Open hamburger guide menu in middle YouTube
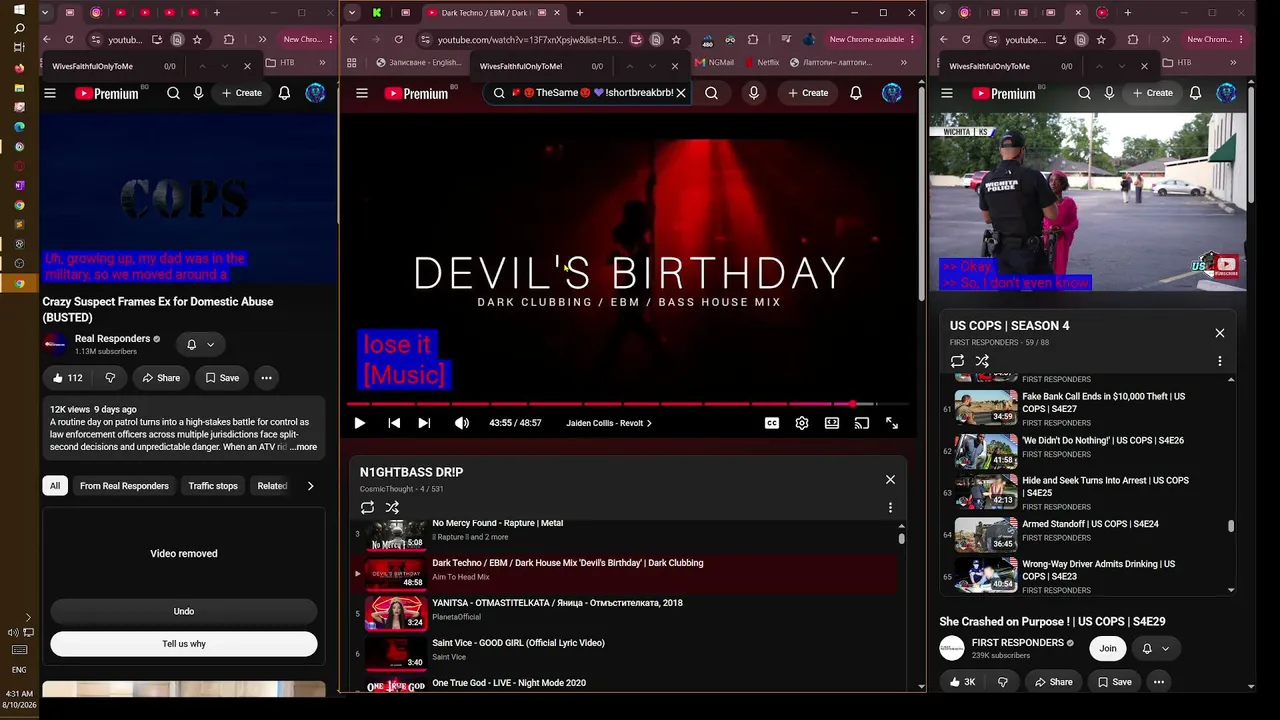Image resolution: width=1280 pixels, height=720 pixels. coord(362,93)
